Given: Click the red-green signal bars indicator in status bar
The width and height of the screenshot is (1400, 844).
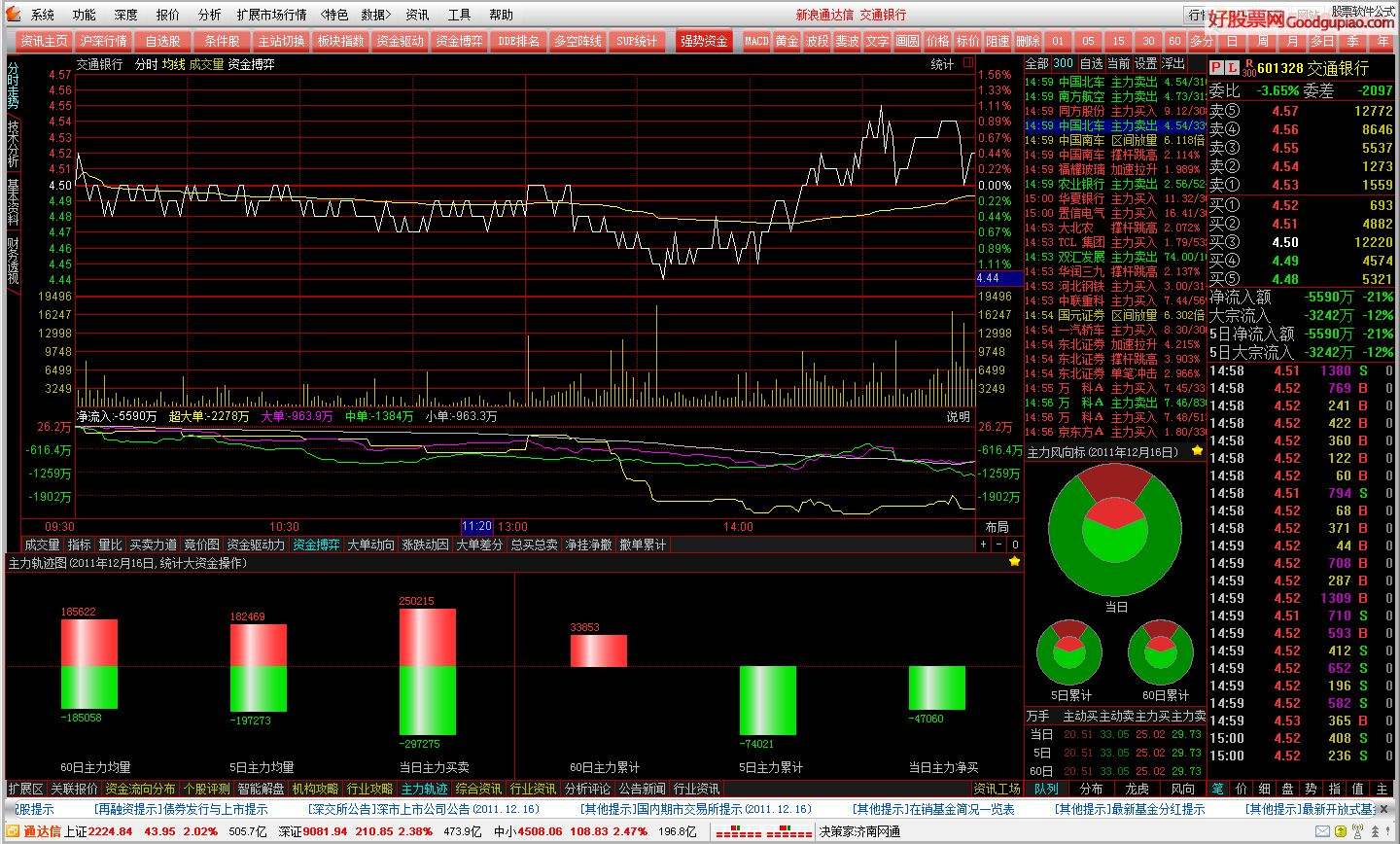Looking at the screenshot, I should coord(764,831).
